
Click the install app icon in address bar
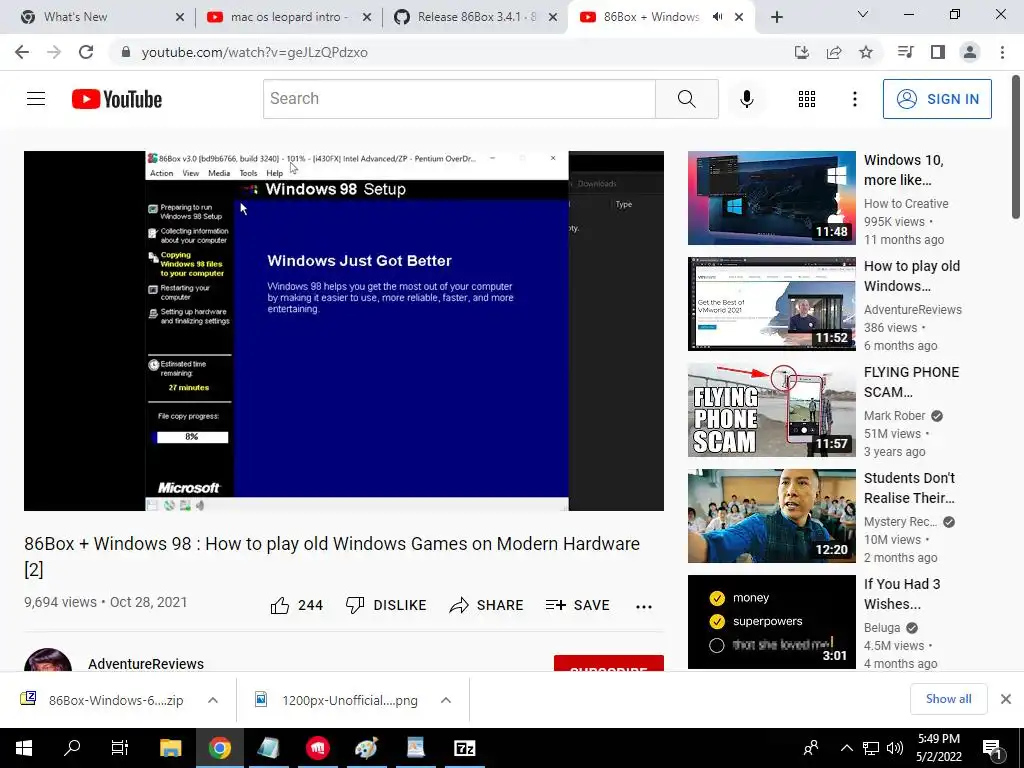point(802,52)
